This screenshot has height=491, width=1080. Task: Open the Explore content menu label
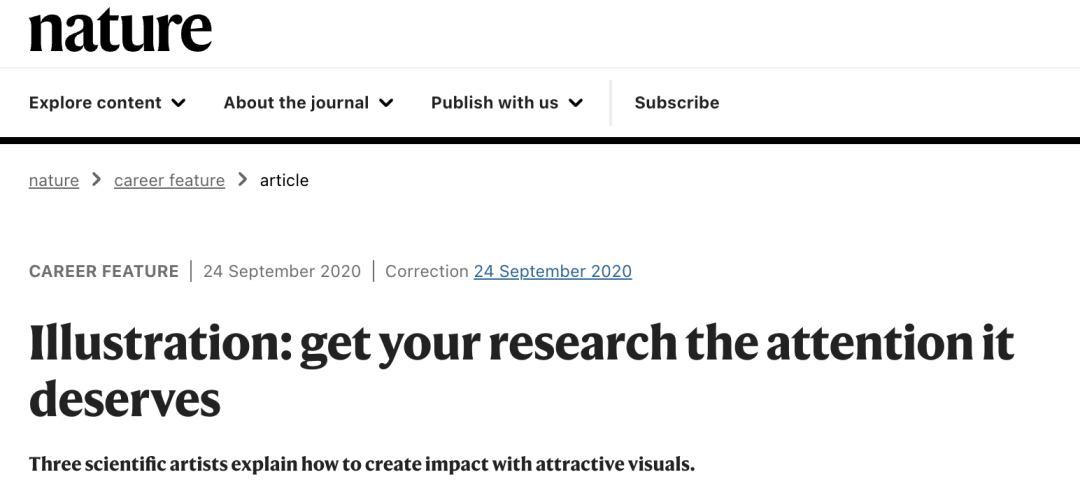tap(95, 103)
